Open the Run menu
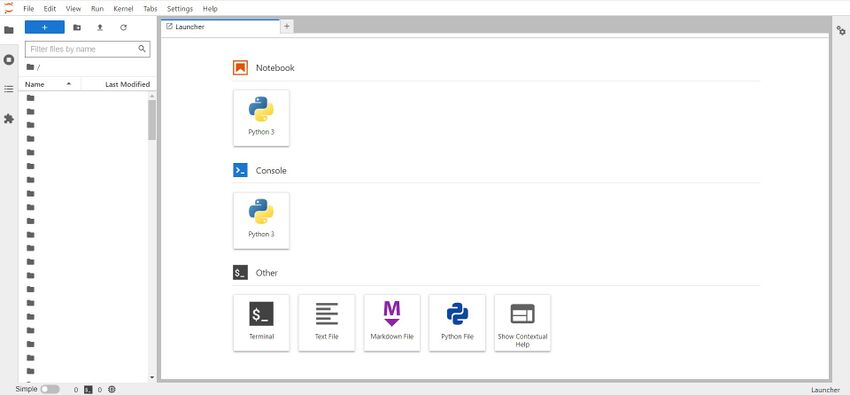 tap(98, 9)
